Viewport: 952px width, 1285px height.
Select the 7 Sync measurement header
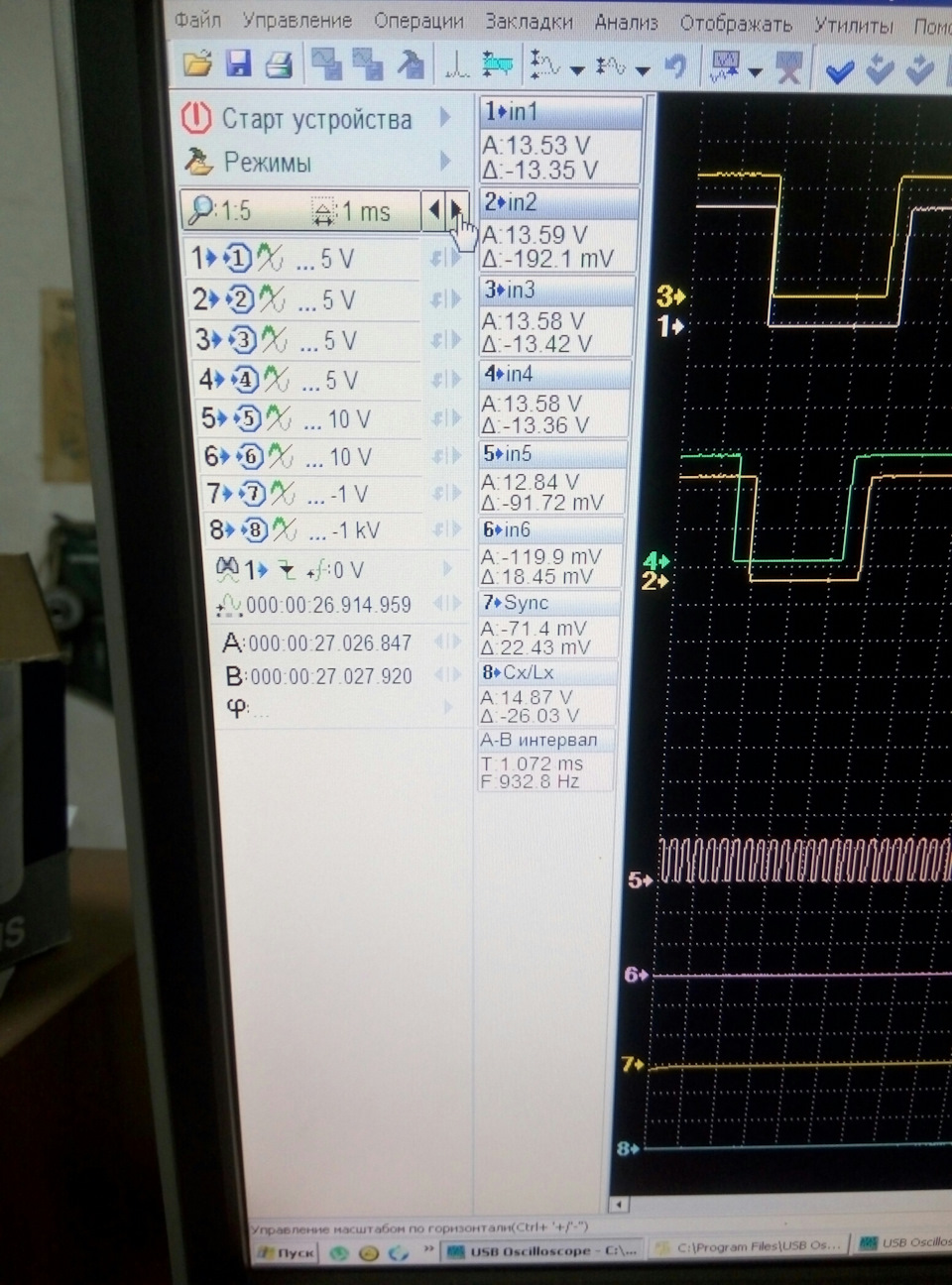click(550, 602)
